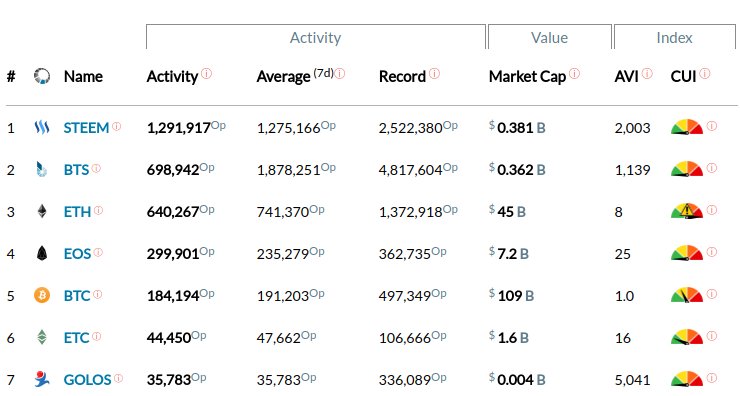Screen dimensions: 740x396
Task: Click ETH market cap $45 B
Action: 507,211
